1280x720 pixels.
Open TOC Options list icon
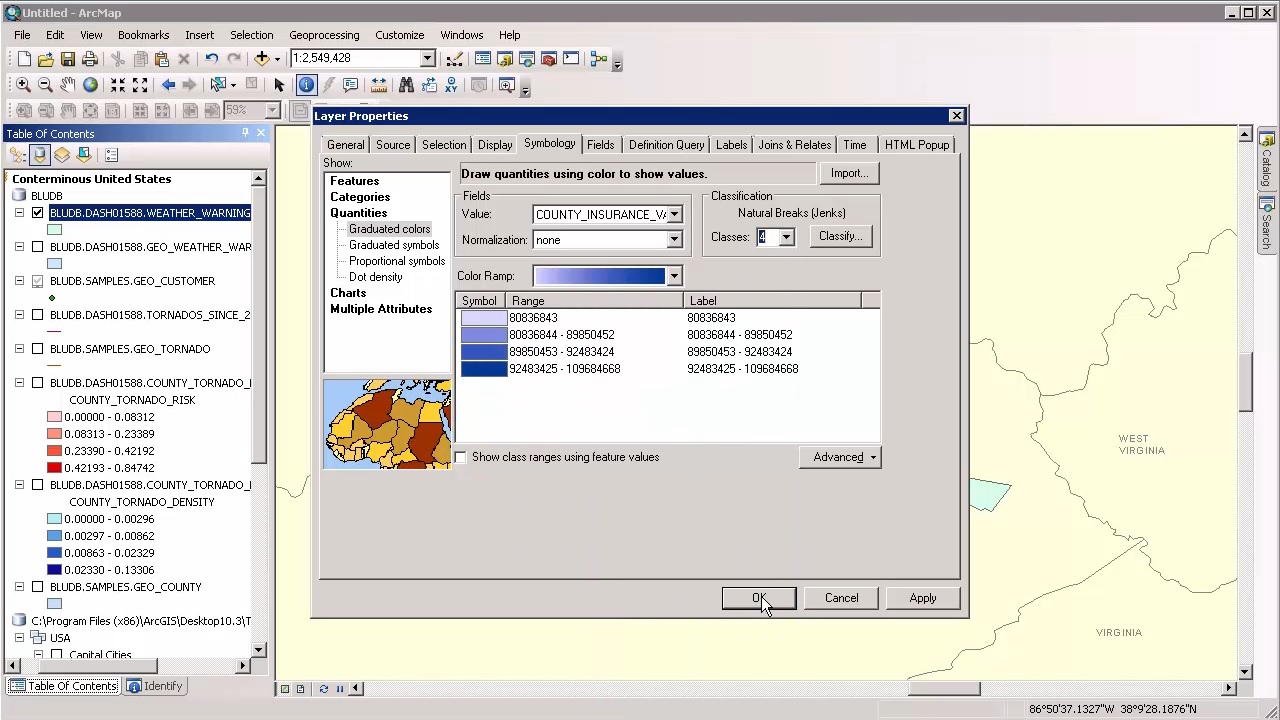tap(111, 155)
